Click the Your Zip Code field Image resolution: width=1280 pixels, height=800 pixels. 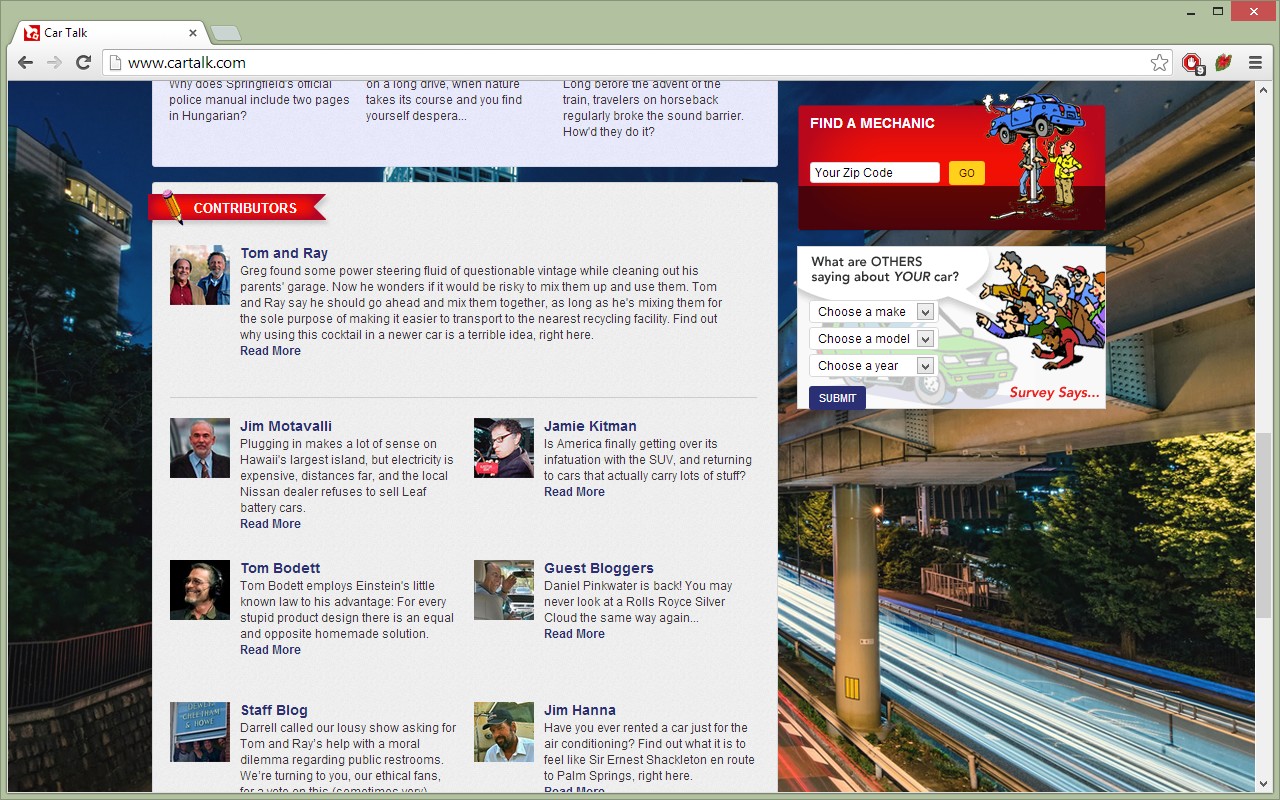click(x=875, y=173)
